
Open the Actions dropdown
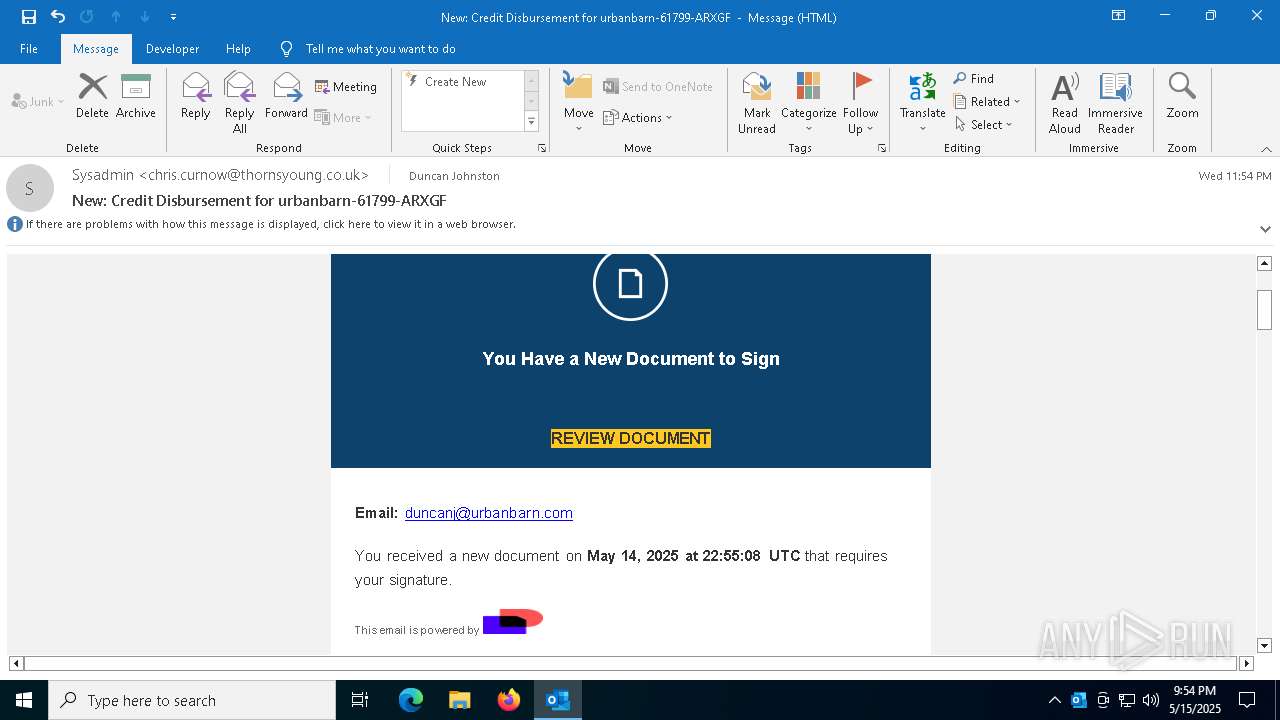[x=638, y=117]
